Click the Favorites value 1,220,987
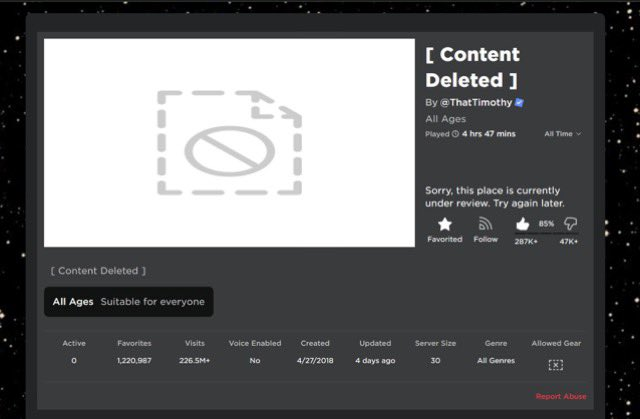 tap(134, 361)
